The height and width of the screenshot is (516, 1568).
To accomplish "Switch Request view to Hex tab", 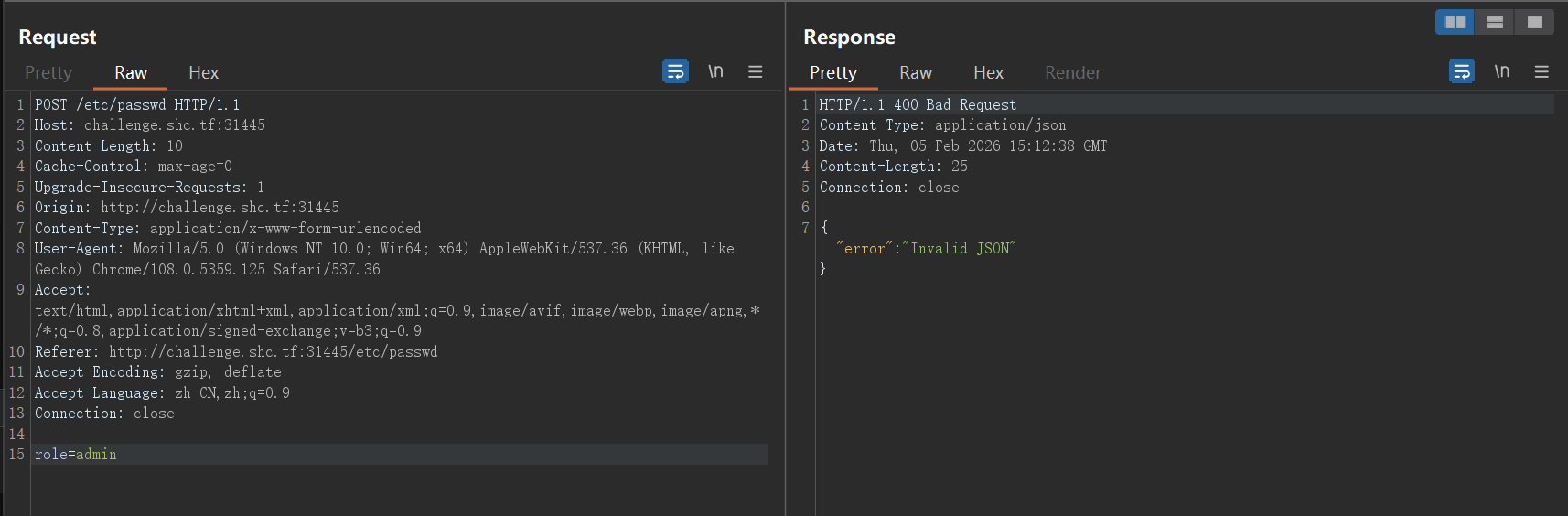I will (203, 72).
